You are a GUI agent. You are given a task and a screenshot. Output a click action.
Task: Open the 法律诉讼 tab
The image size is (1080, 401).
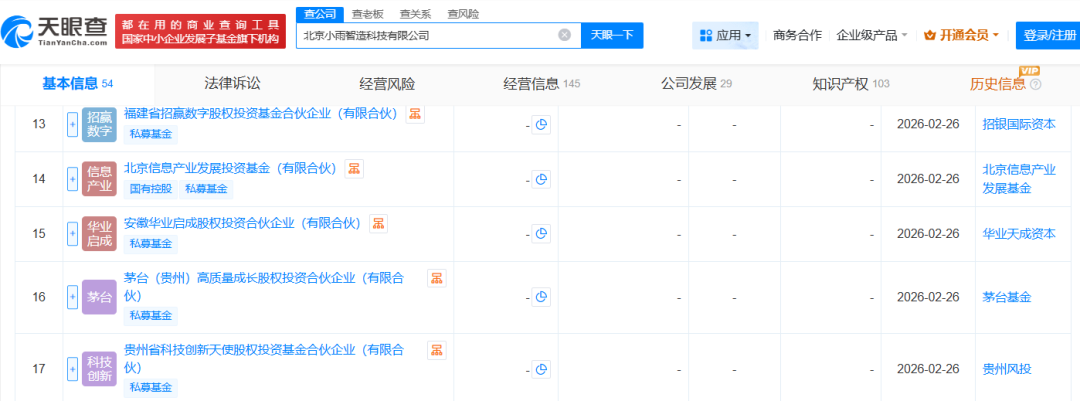coord(233,84)
